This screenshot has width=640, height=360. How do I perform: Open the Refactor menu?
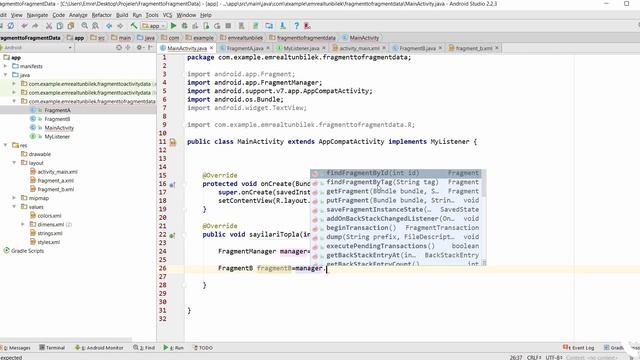pos(101,15)
